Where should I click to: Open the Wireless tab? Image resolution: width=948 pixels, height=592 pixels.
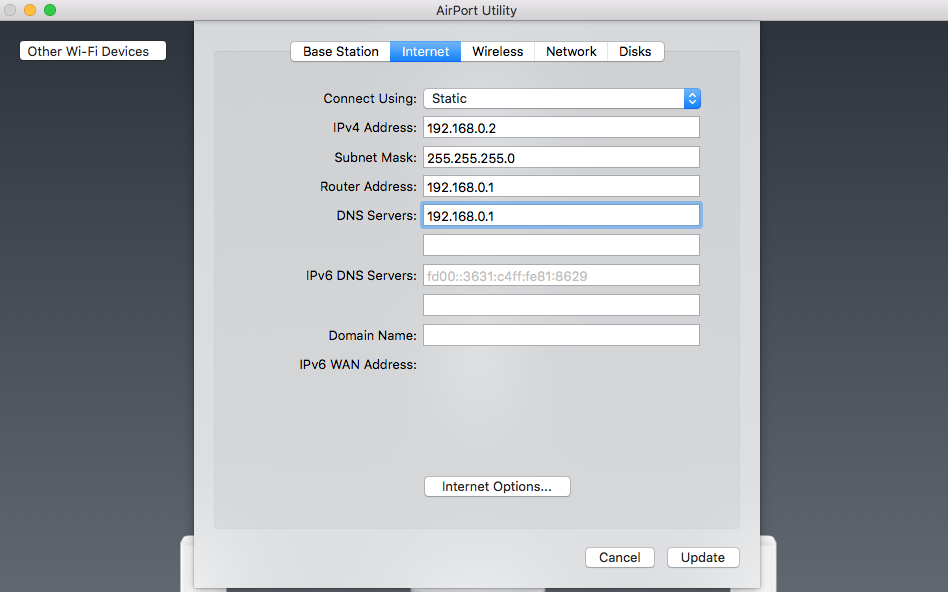pos(498,51)
